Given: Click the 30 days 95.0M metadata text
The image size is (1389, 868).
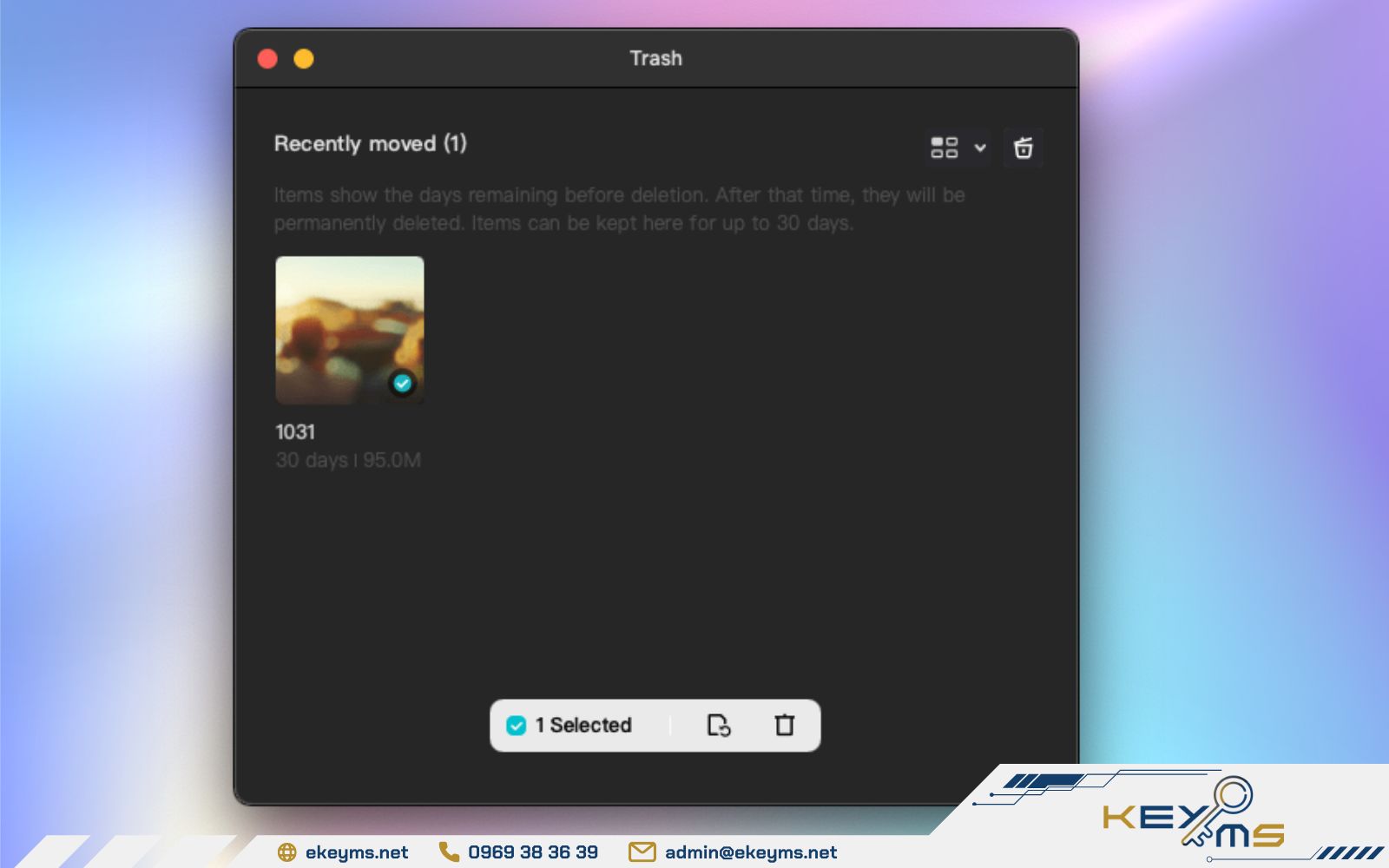Looking at the screenshot, I should tap(347, 460).
